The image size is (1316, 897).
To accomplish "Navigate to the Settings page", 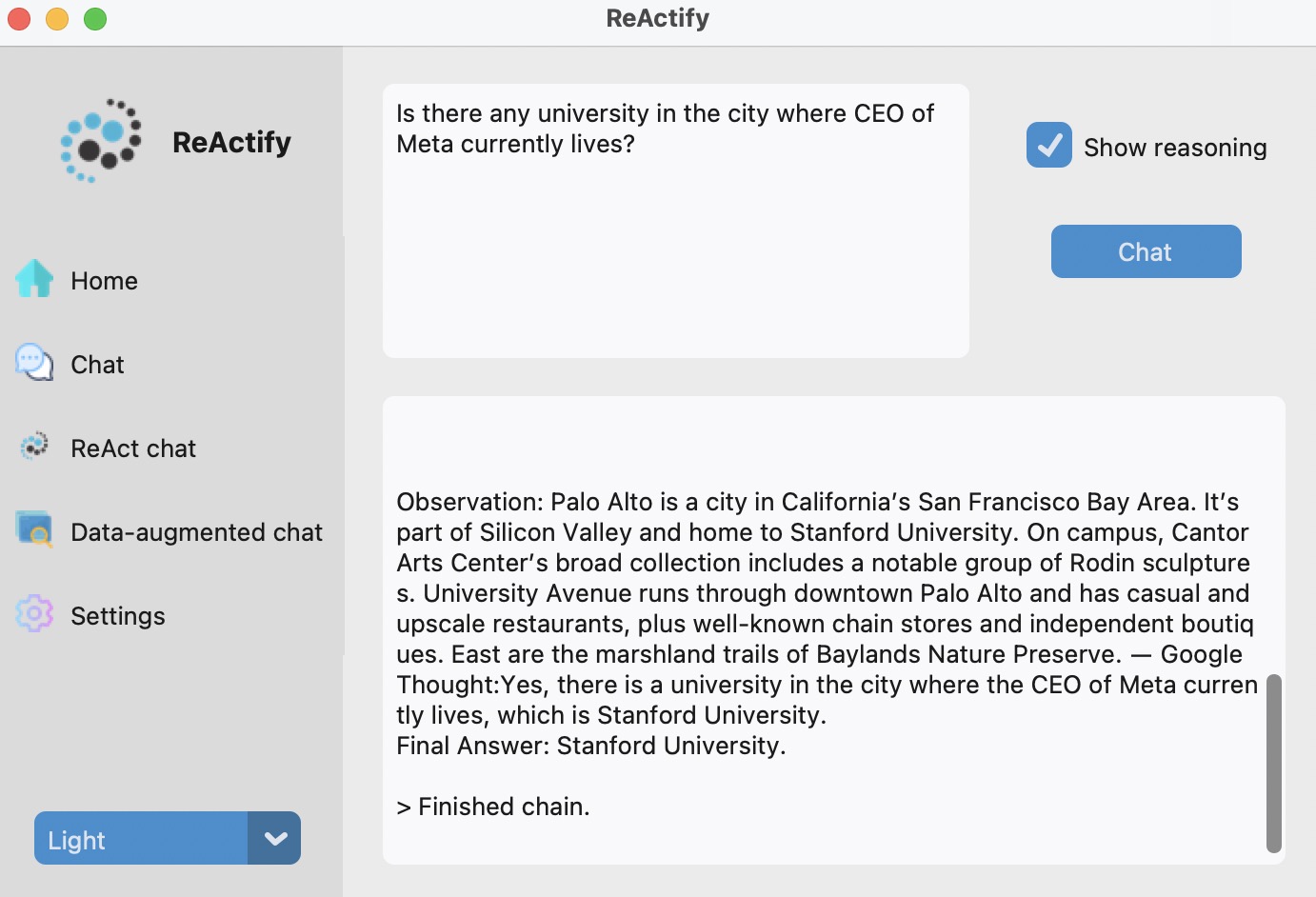I will pyautogui.click(x=118, y=615).
